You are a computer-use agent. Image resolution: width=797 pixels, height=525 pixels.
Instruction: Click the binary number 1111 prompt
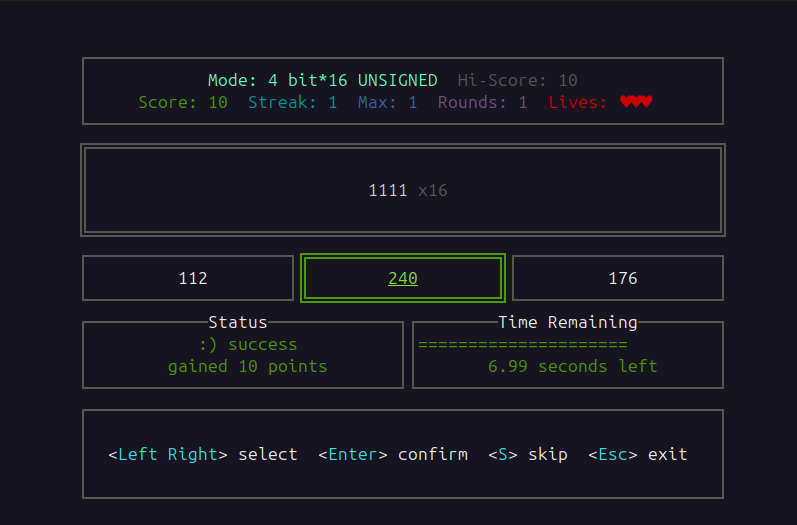388,190
